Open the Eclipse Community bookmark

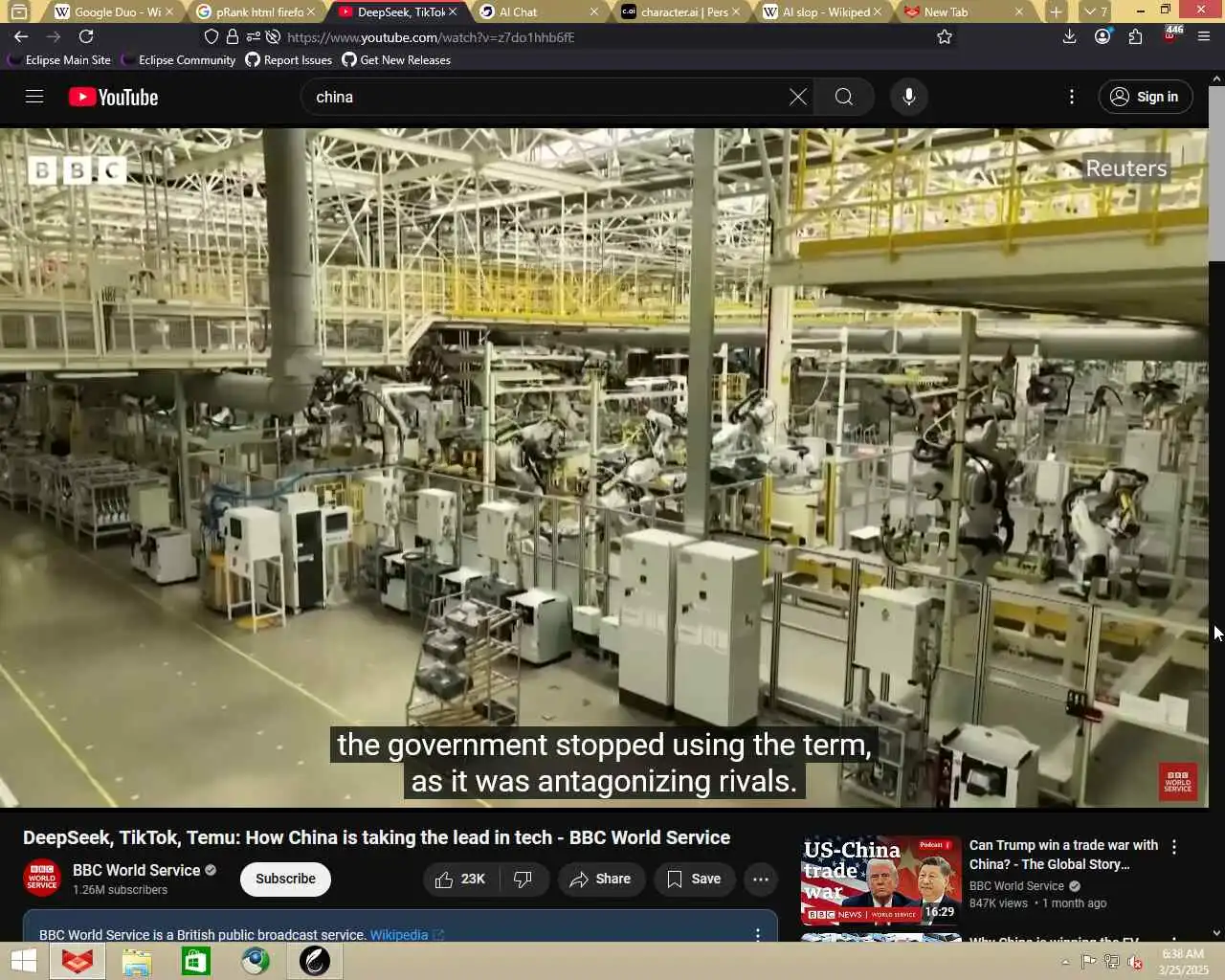pos(178,59)
